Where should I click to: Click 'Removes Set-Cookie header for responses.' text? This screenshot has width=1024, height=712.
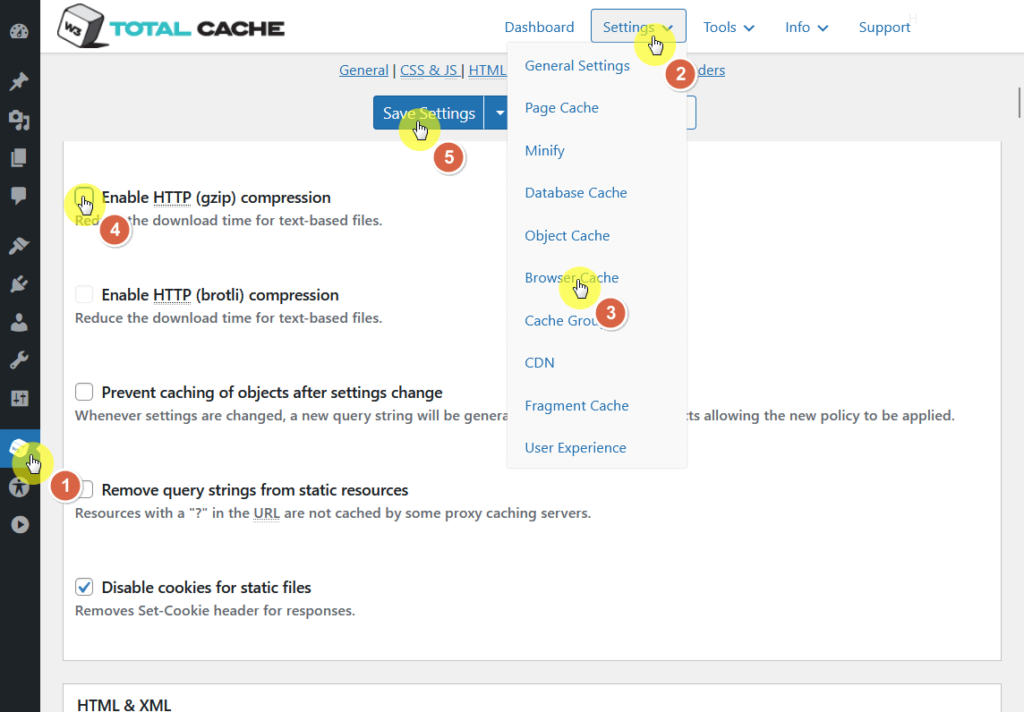(215, 611)
